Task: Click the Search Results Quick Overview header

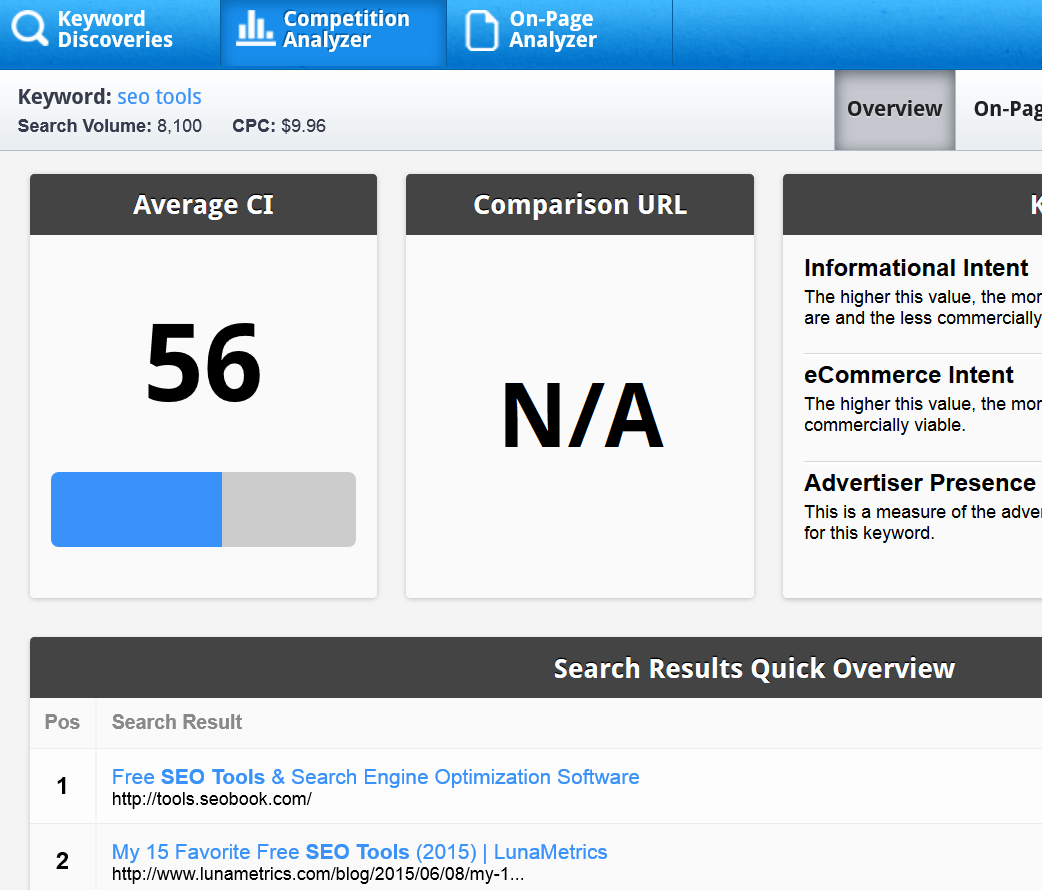Action: tap(754, 668)
